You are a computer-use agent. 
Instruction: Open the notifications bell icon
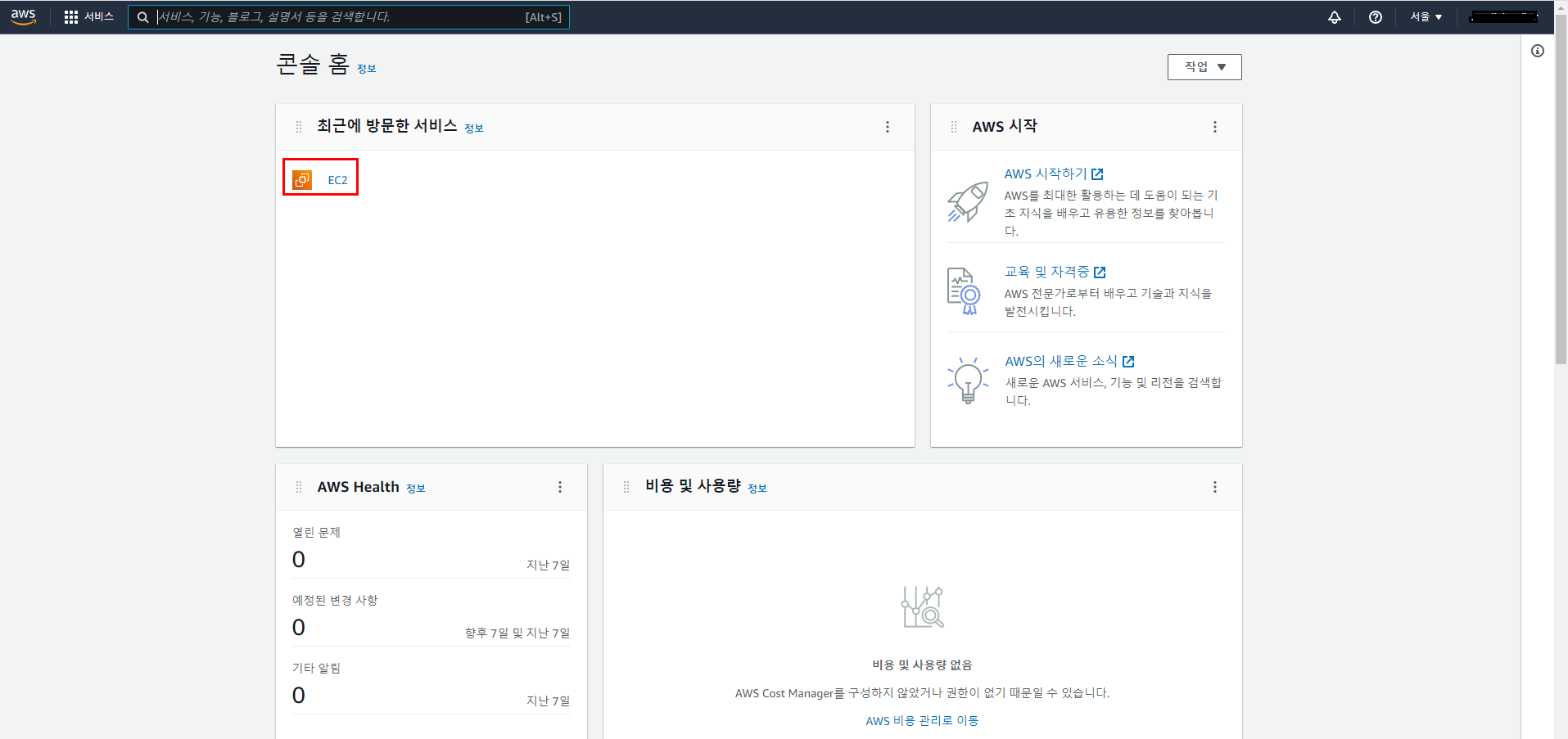point(1335,17)
